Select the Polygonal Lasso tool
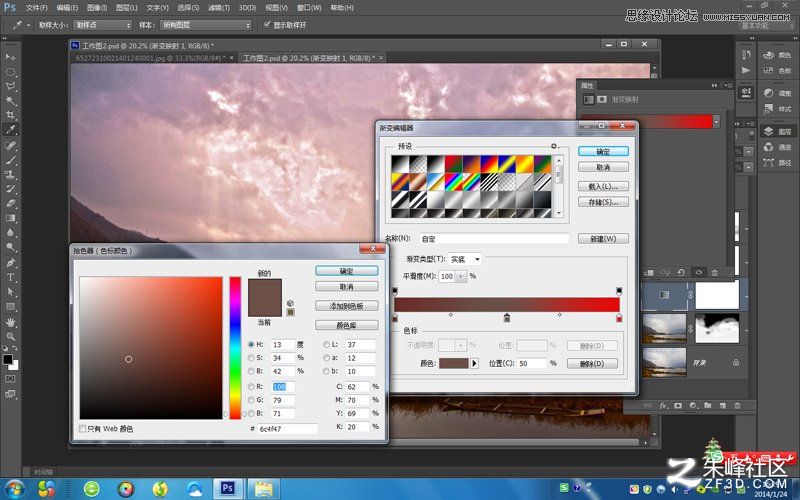This screenshot has width=800, height=500. click(10, 86)
